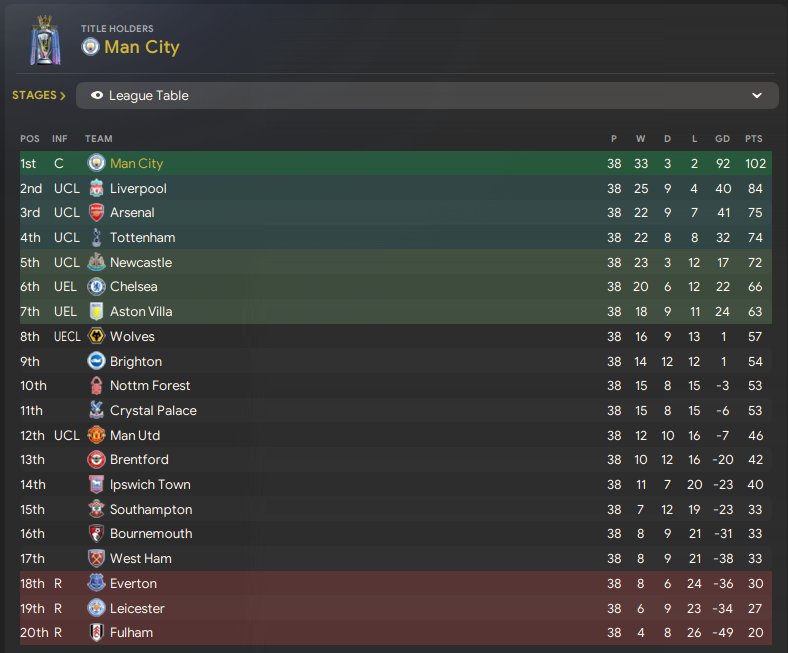Sort table by GD column header
This screenshot has width=788, height=653.
tap(722, 138)
